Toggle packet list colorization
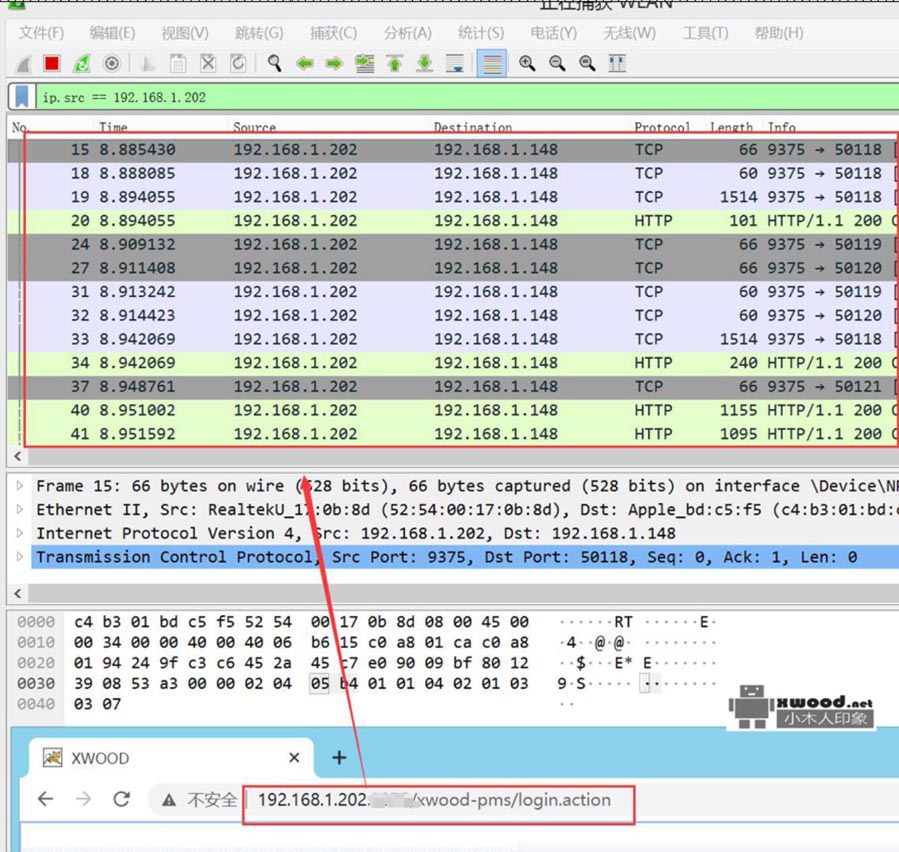 (491, 64)
